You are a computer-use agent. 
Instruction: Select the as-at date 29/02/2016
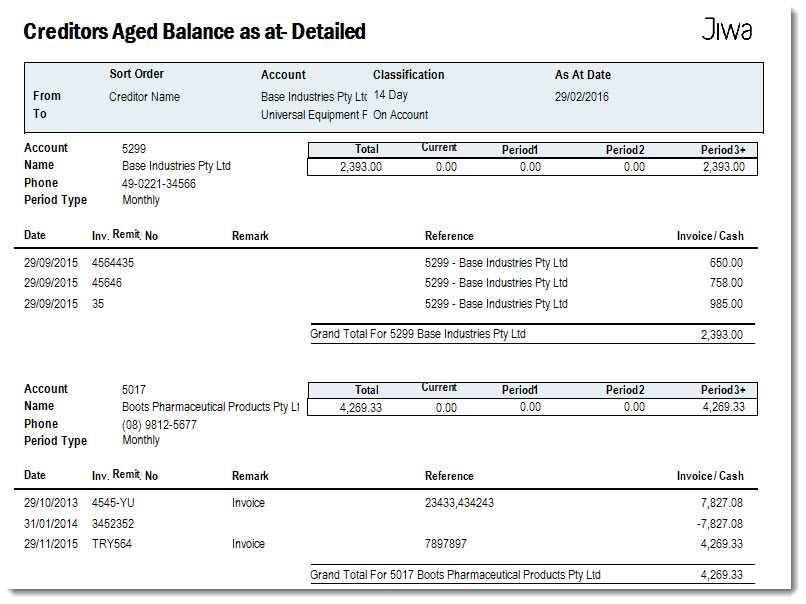(581, 97)
